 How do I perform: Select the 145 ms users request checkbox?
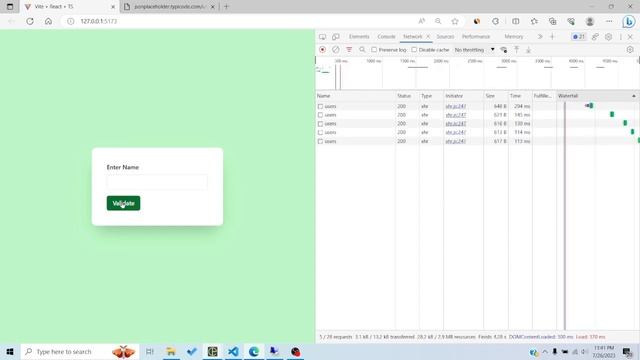[320, 115]
